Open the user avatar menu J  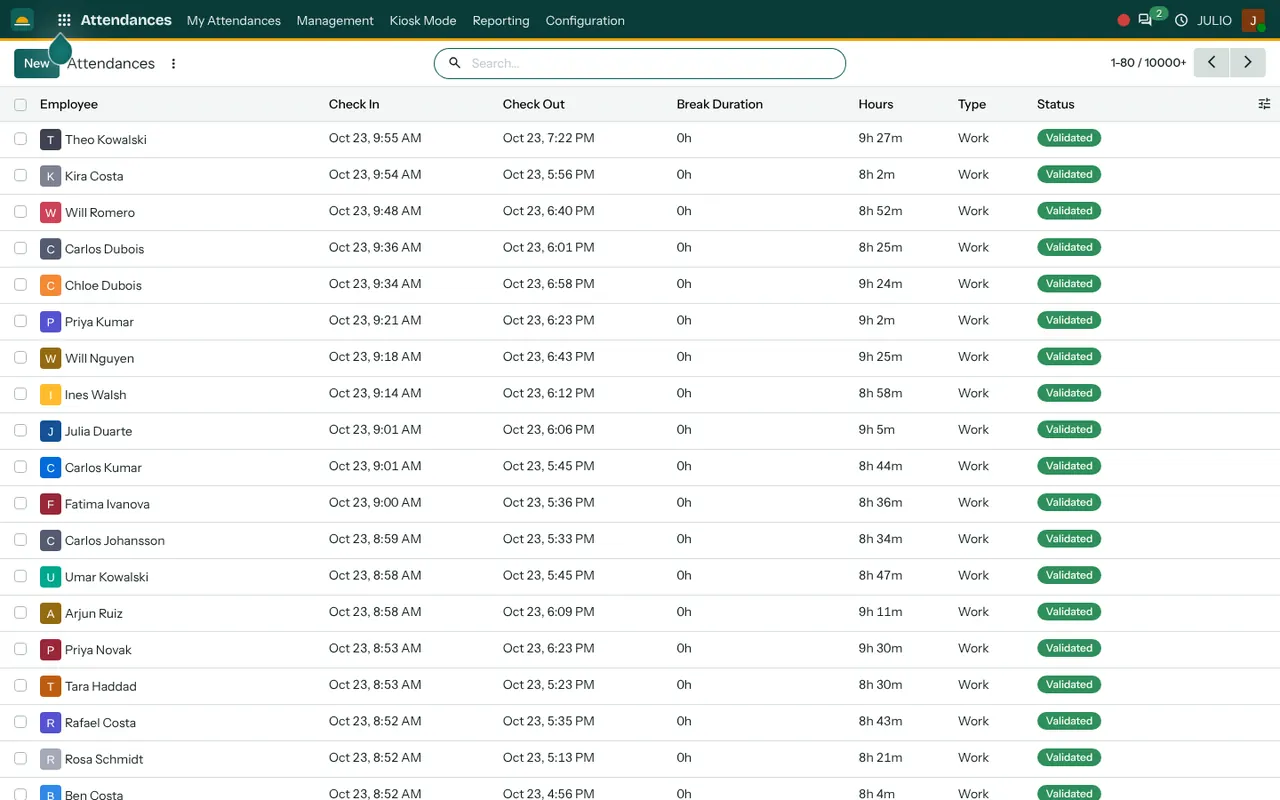coord(1253,20)
